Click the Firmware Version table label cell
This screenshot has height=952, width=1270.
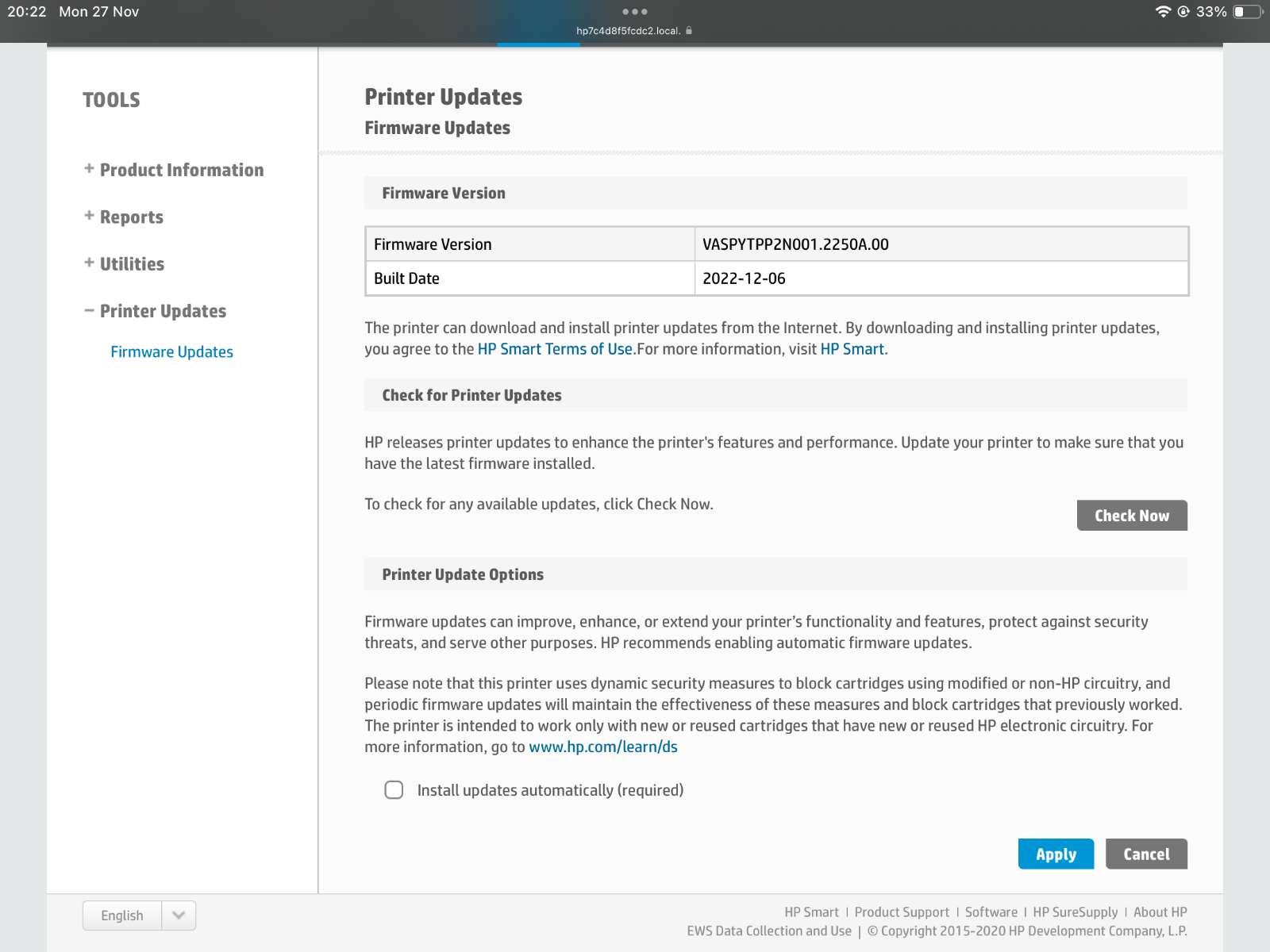(x=530, y=244)
